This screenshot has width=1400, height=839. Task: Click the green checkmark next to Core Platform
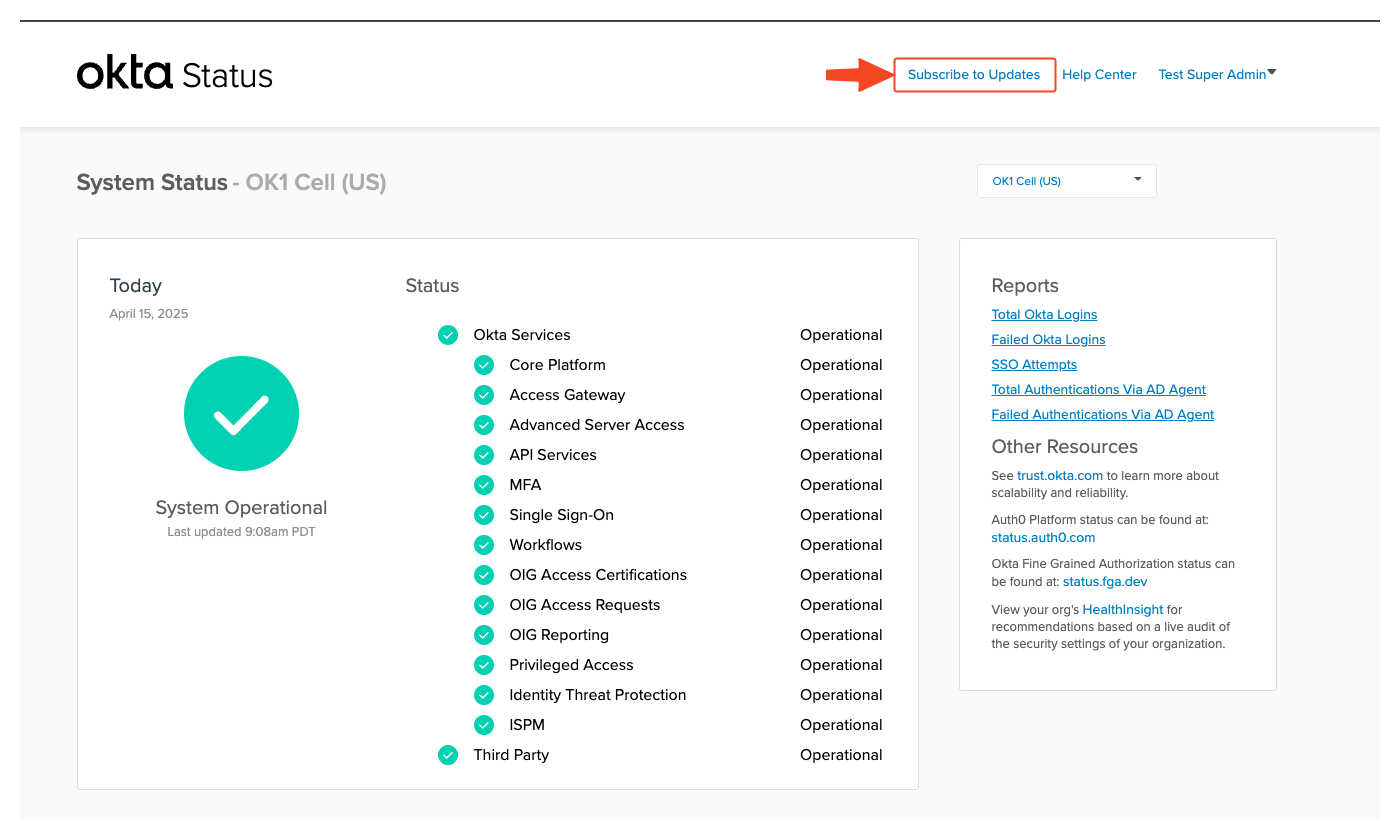[x=484, y=365]
